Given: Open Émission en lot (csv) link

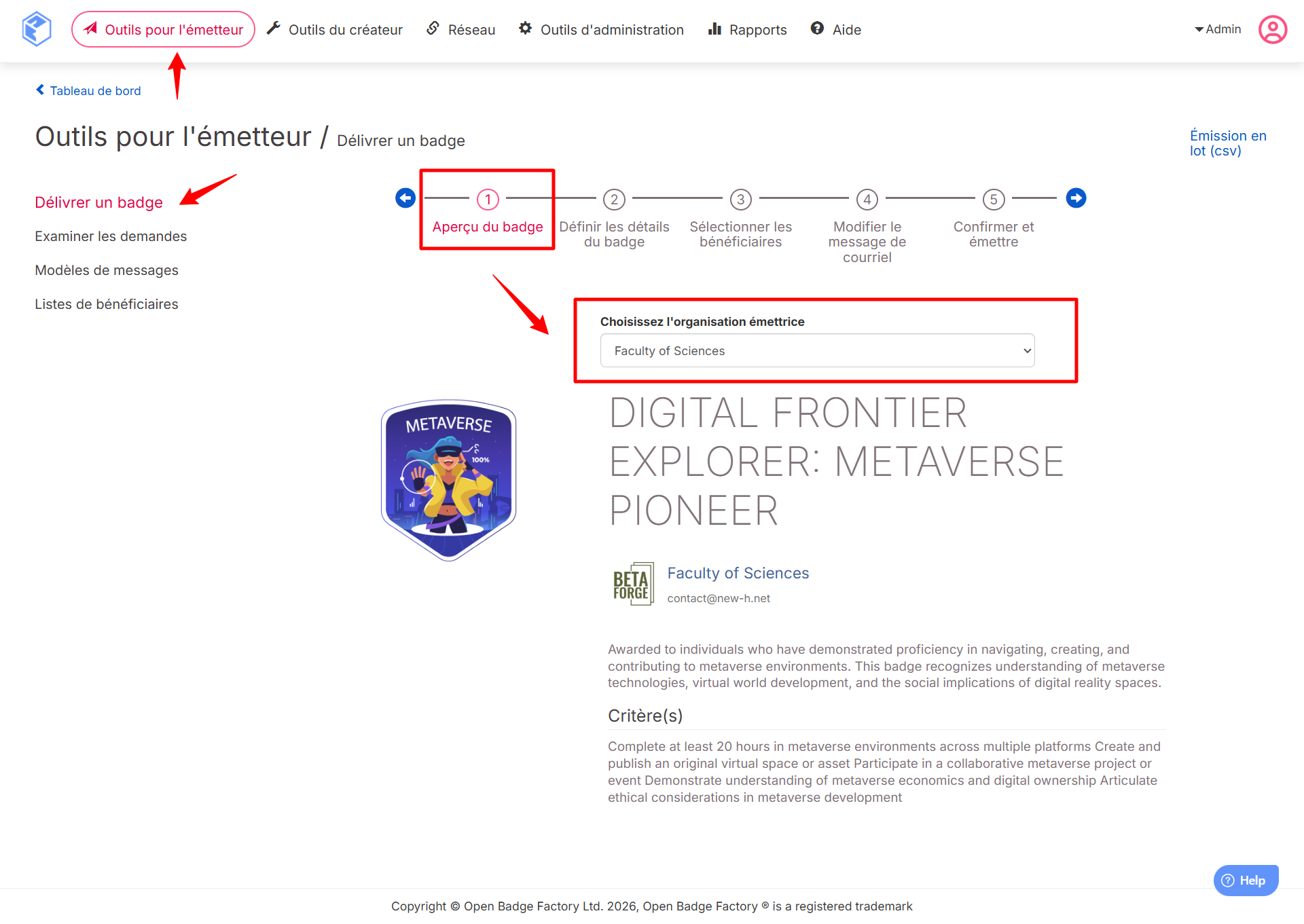Looking at the screenshot, I should point(1227,143).
